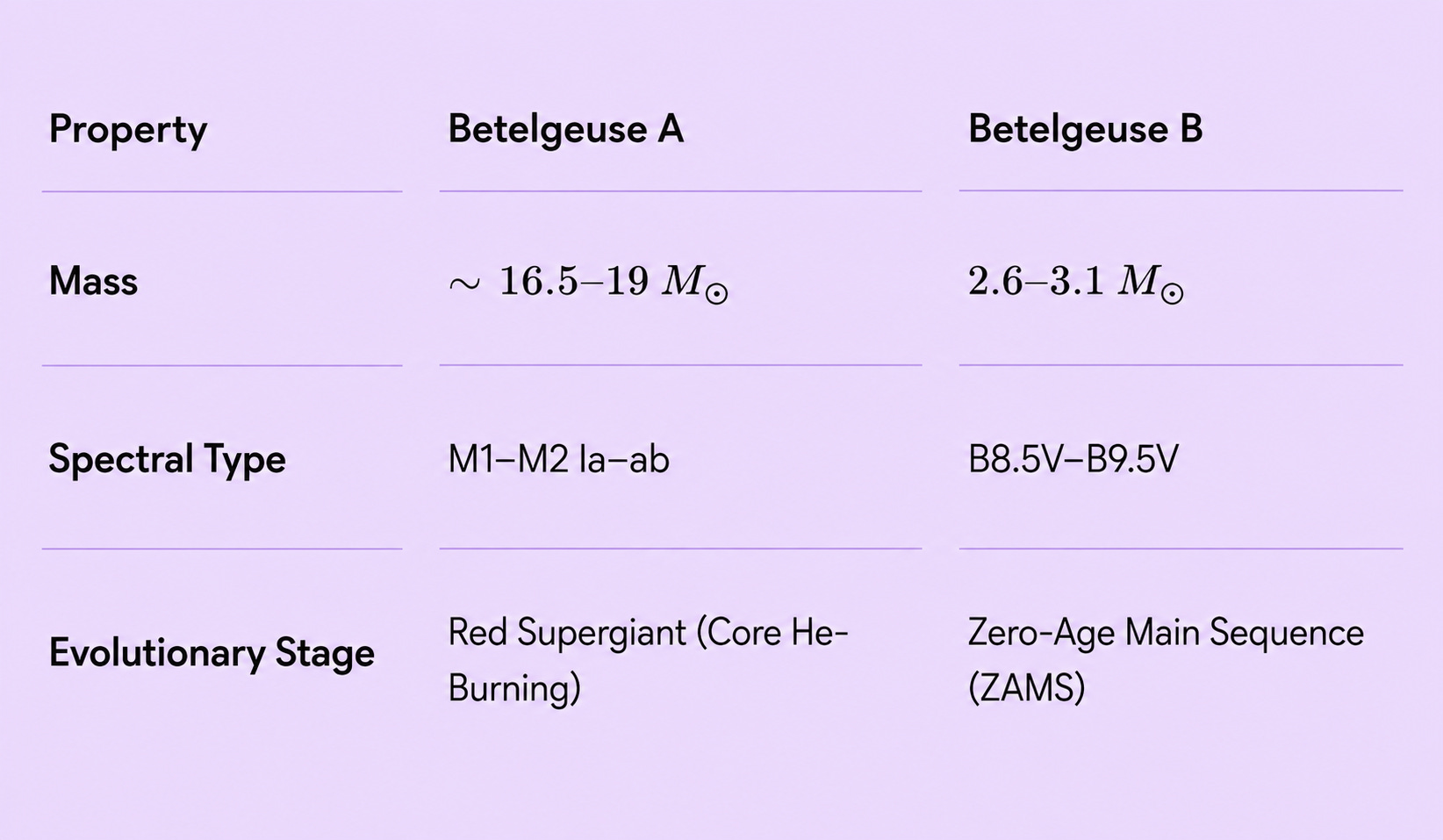The width and height of the screenshot is (1443, 840).
Task: Click the tilde before 16.5–19
Action: click(464, 284)
